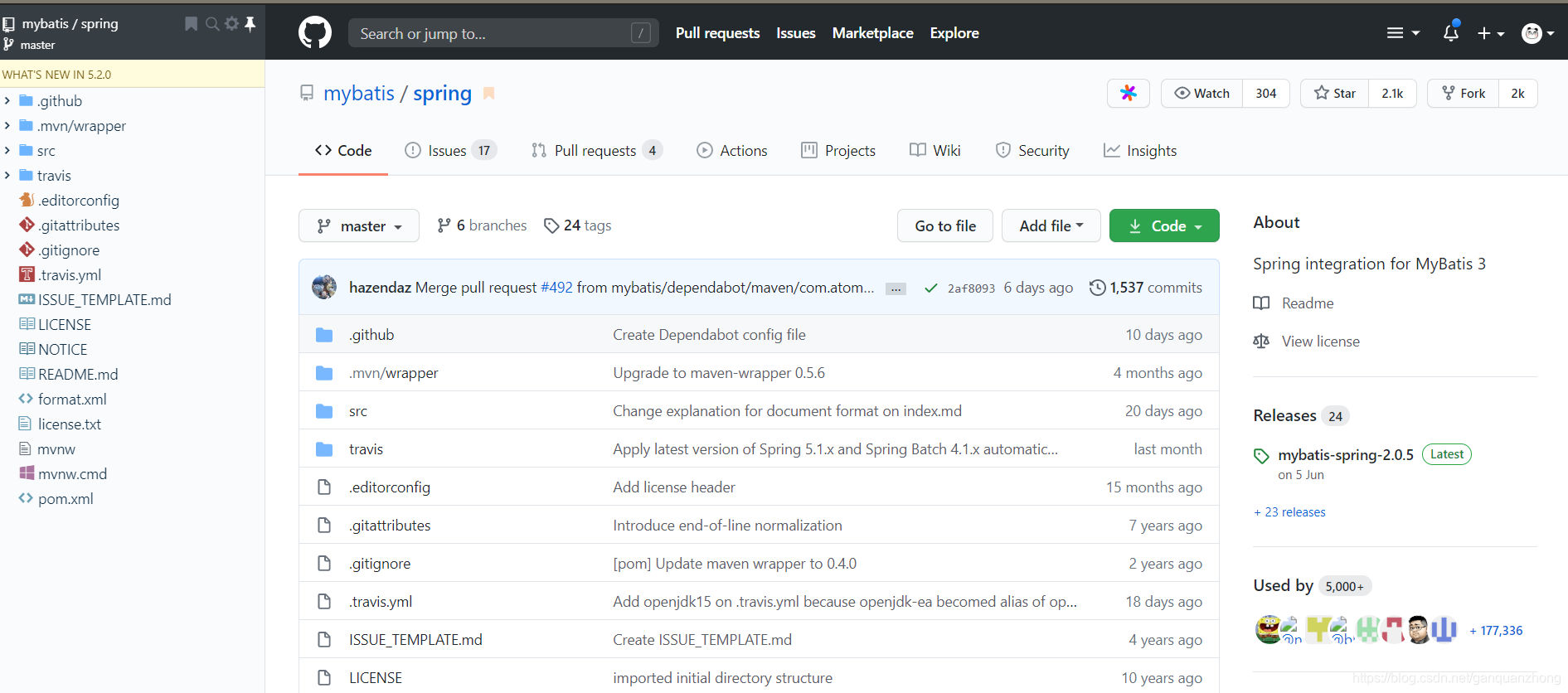
Task: Open user avatar profile menu
Action: coord(1537,33)
